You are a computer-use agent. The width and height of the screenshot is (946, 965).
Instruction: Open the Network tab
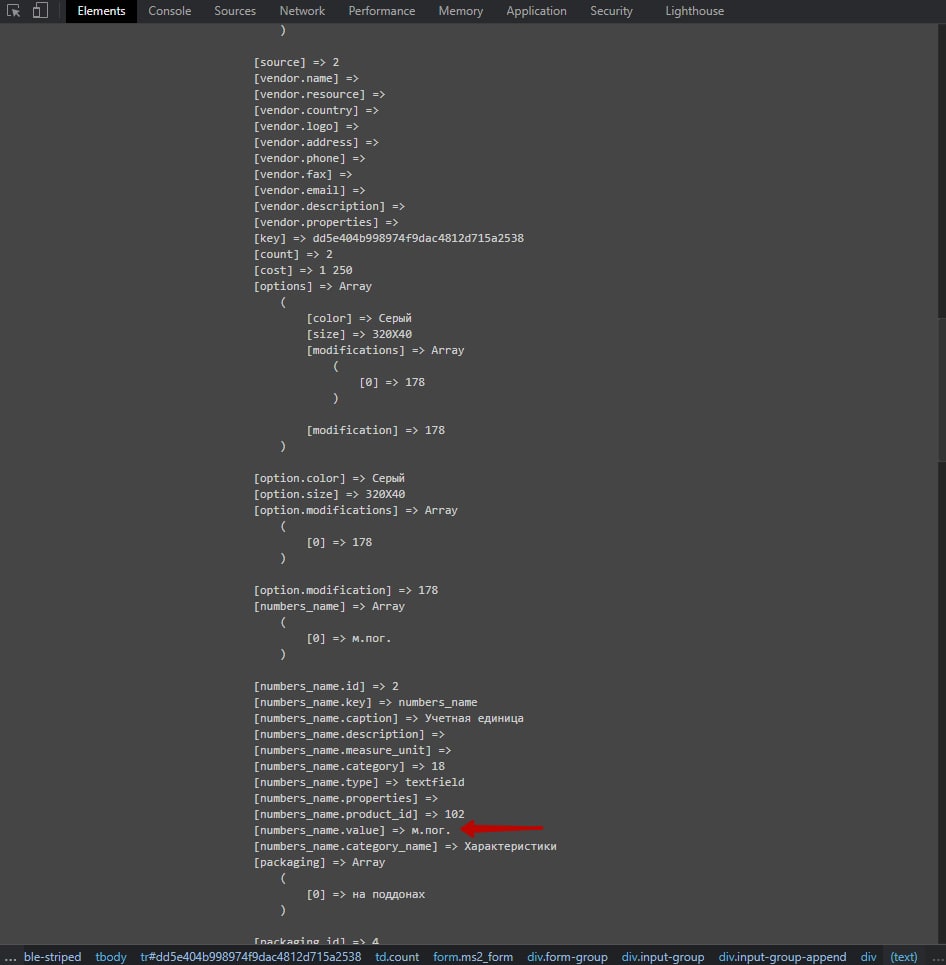302,11
